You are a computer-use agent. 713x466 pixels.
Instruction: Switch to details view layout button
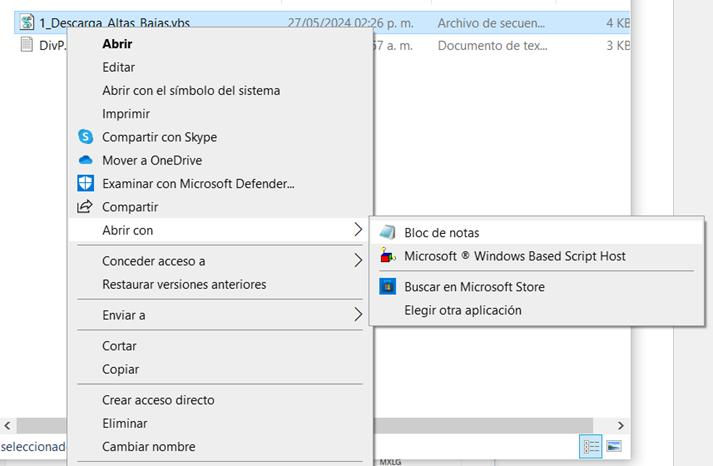click(589, 445)
